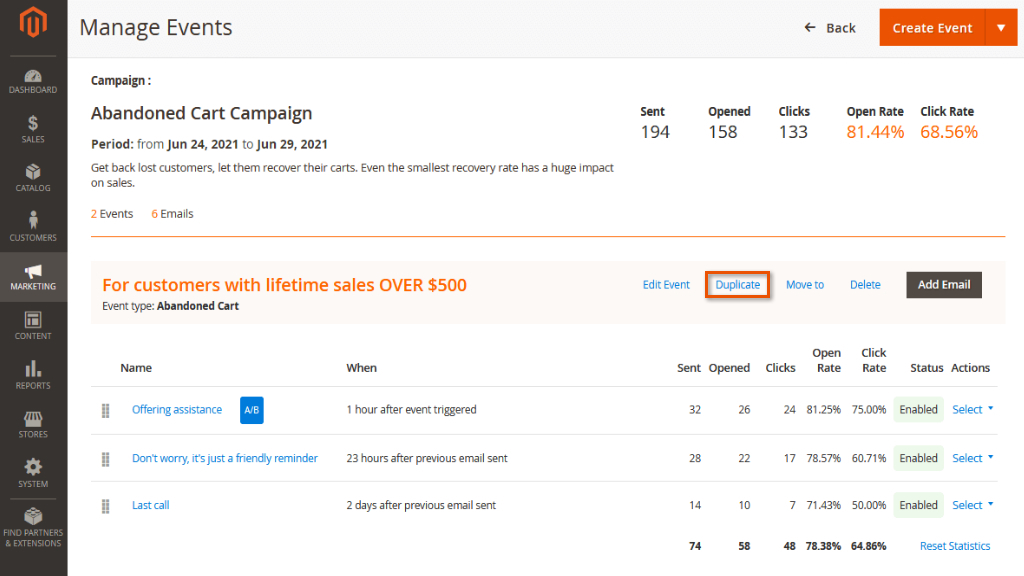Click the Status column header

[x=927, y=368]
